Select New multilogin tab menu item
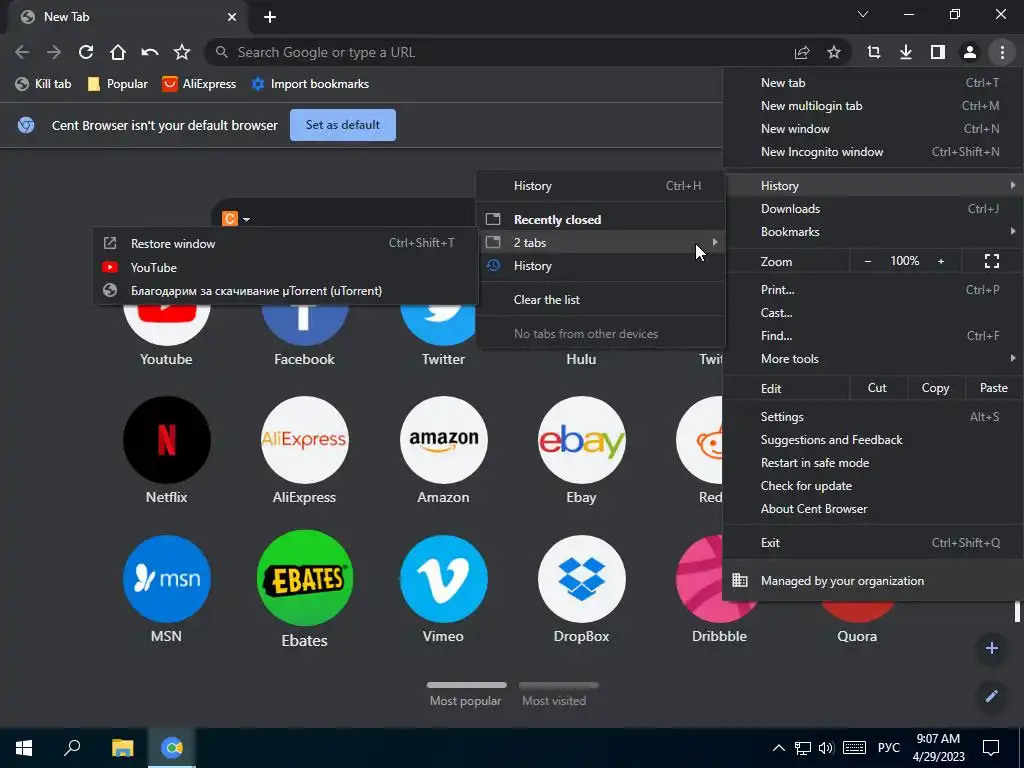This screenshot has width=1024, height=768. [x=873, y=106]
